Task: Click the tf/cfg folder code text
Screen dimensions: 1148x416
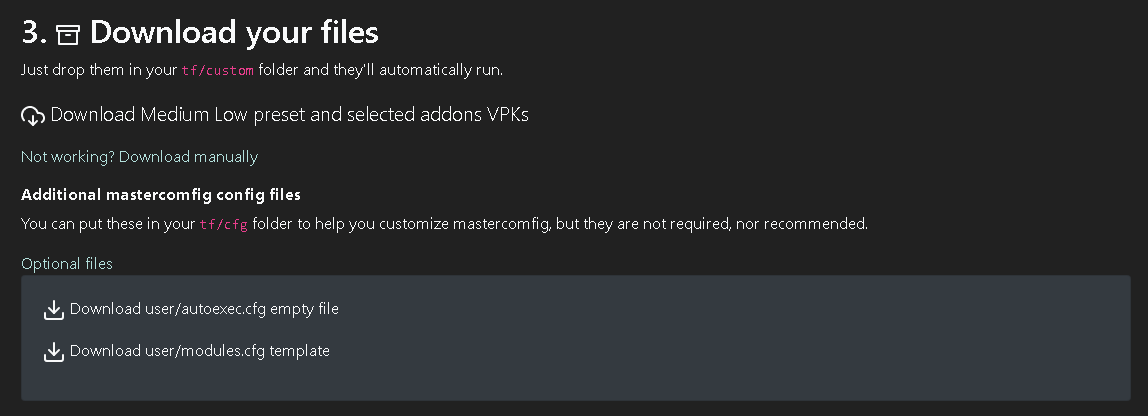Action: click(223, 225)
